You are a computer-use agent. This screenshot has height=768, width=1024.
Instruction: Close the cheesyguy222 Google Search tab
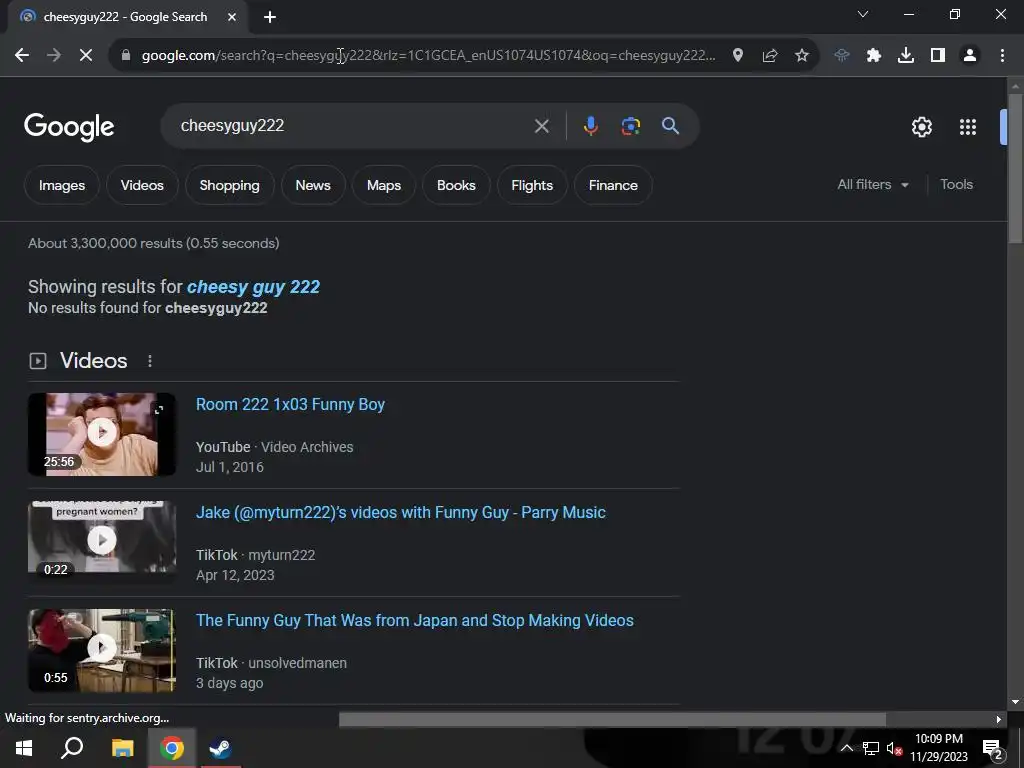(x=232, y=17)
